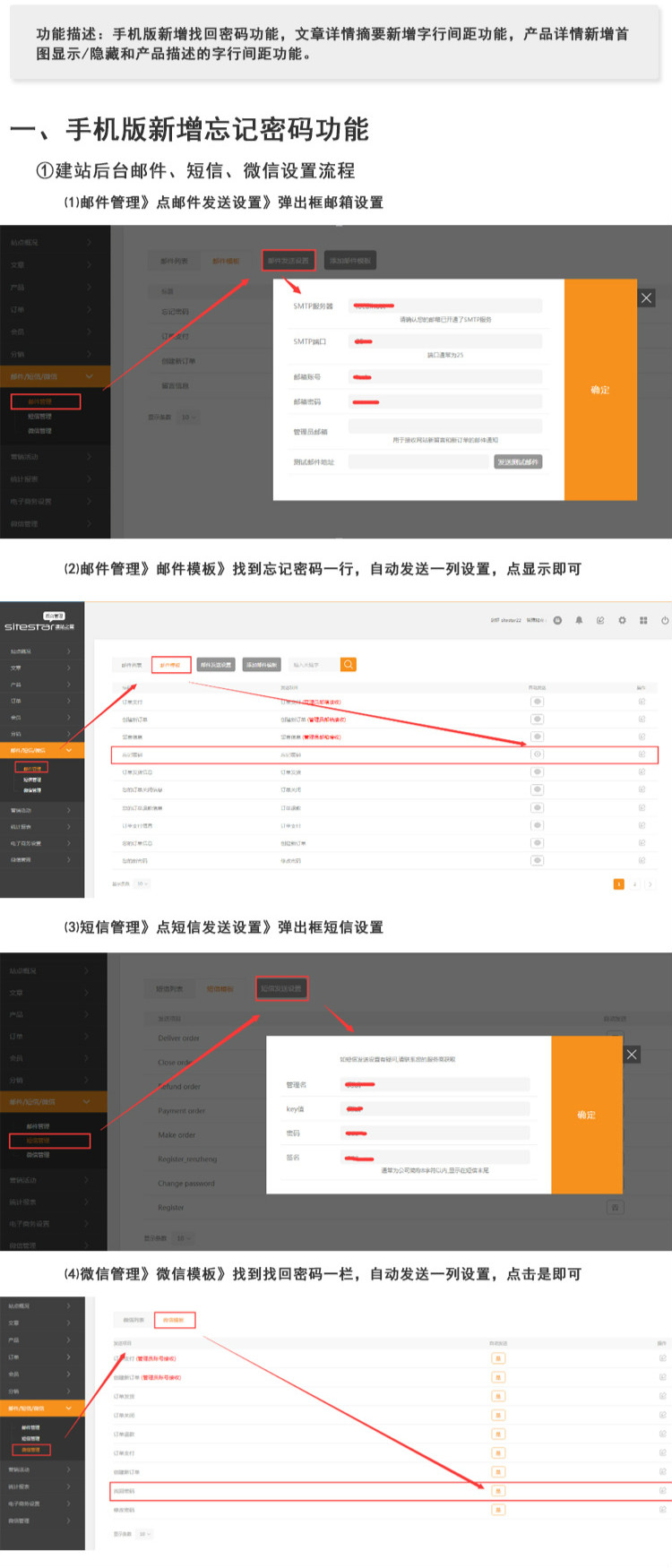Click the 签名 input field in the SMS dialog
672x1568 pixels.
(436, 1158)
